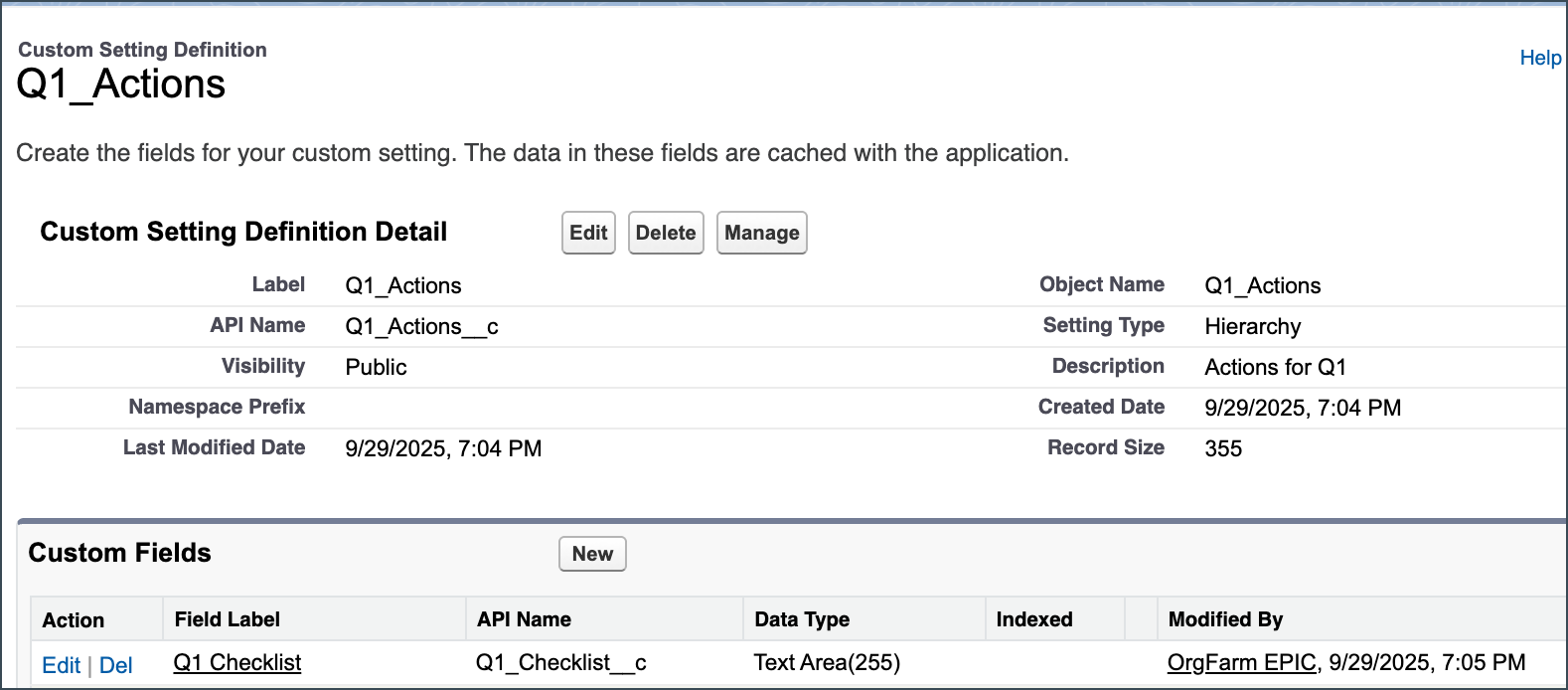Click the Modified By column header
The image size is (1568, 690).
(1225, 619)
